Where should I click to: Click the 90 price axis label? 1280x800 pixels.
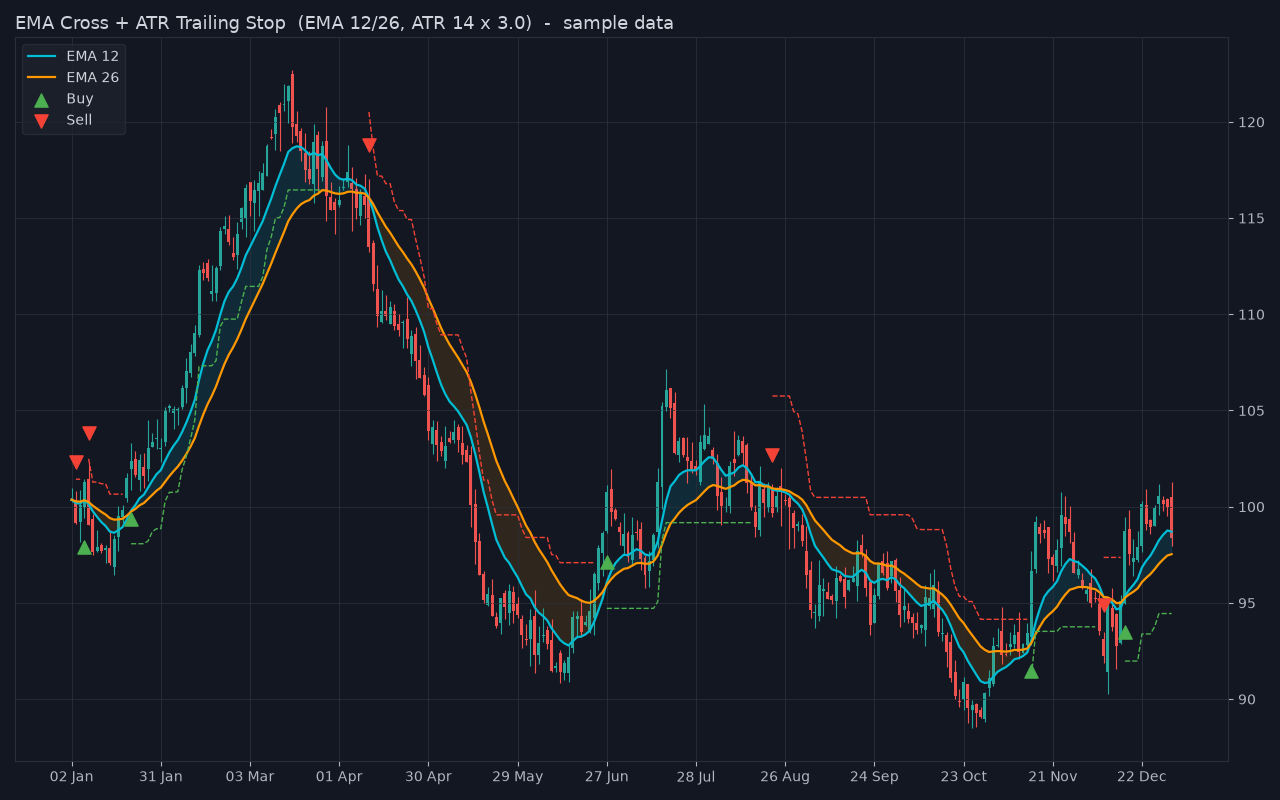tap(1248, 699)
